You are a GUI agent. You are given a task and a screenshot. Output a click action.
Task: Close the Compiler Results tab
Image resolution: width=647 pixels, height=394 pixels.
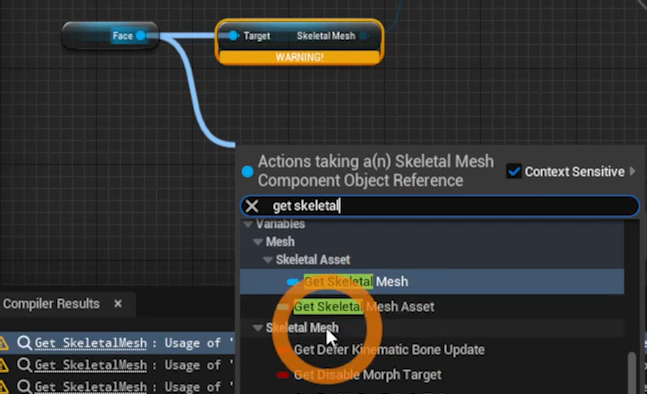[x=118, y=304]
